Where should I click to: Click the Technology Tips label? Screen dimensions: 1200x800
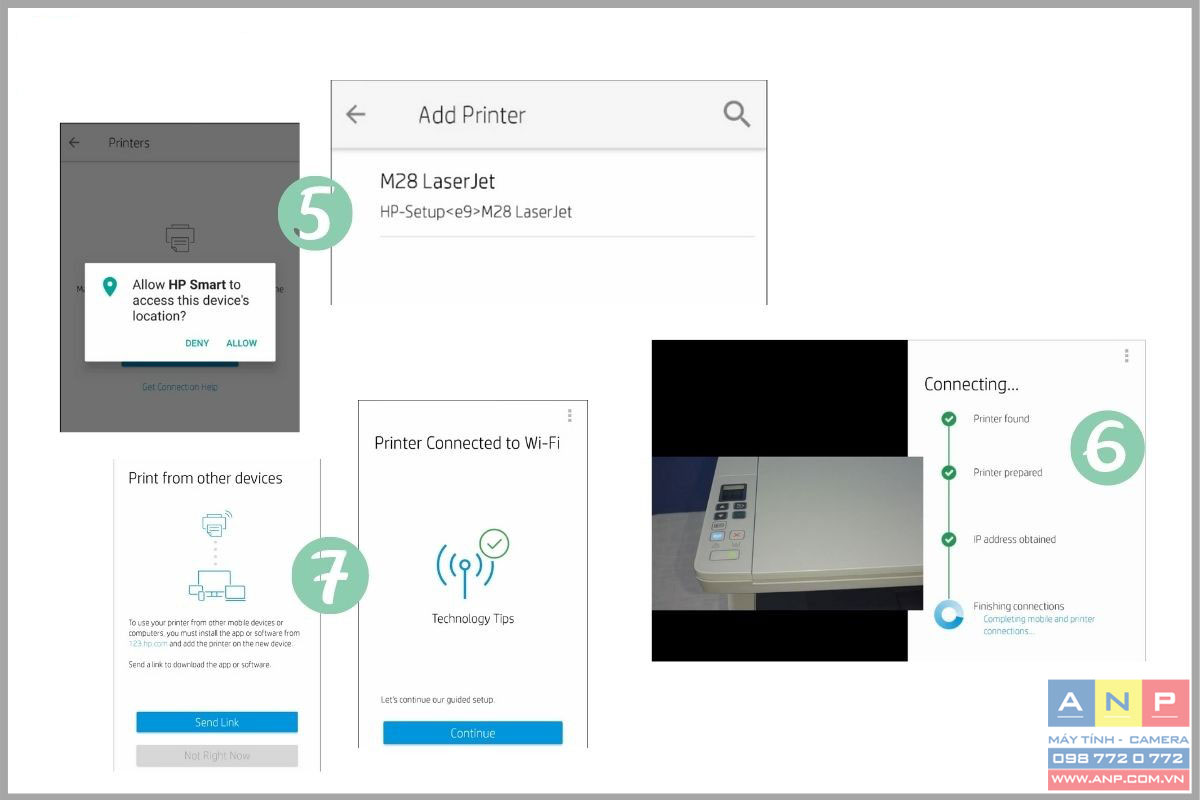coord(473,619)
